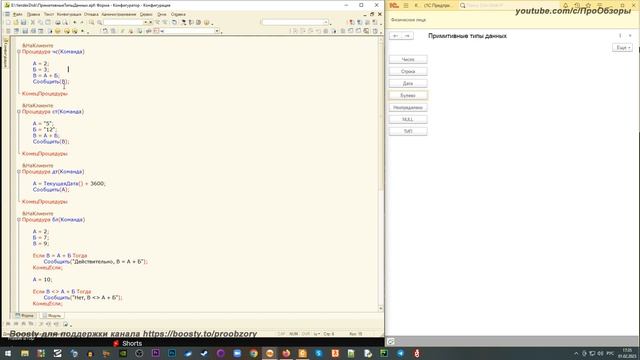Open the procedure list dropdown in second toolbar
The image size is (640, 360).
[217, 31]
